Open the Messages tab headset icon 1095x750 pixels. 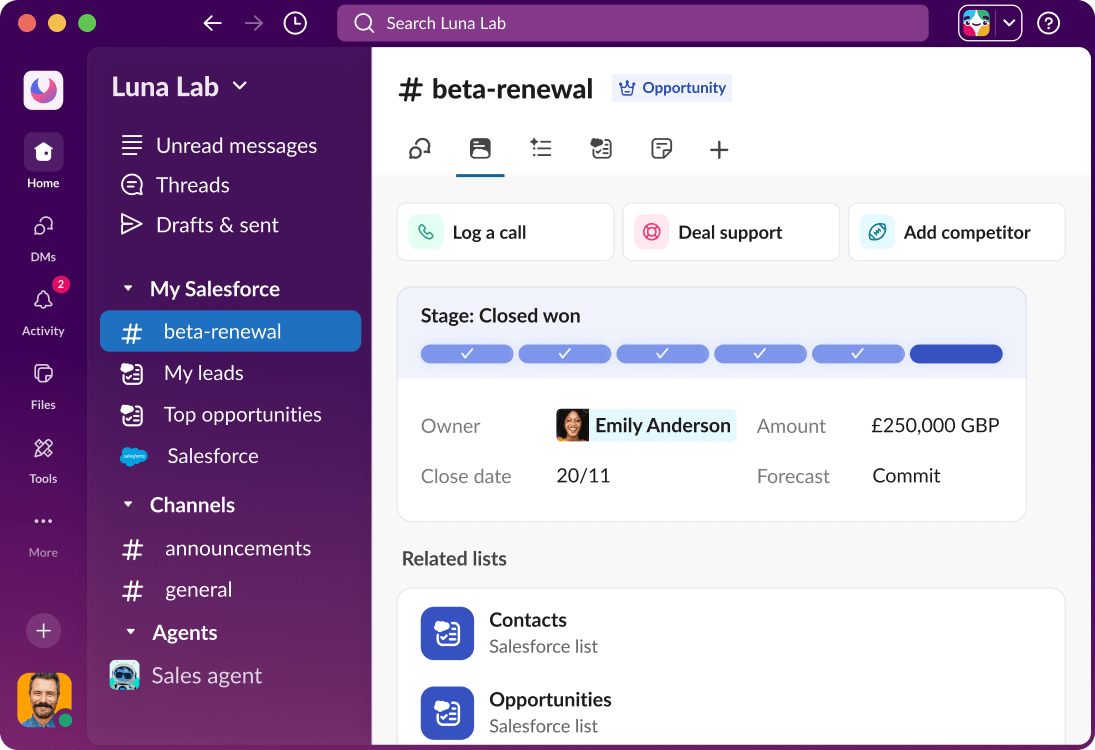419,148
